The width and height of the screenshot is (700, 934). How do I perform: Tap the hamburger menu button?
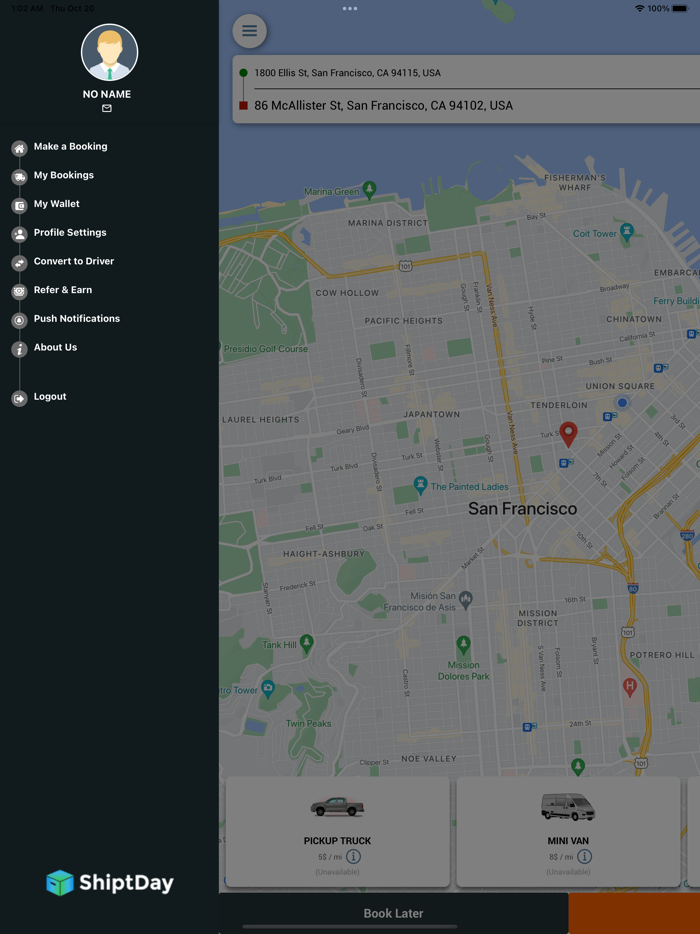249,31
